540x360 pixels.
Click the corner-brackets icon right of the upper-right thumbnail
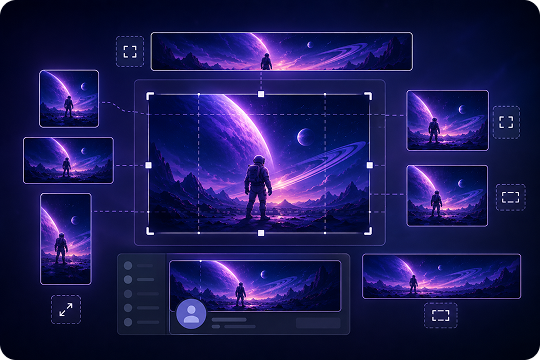point(506,122)
